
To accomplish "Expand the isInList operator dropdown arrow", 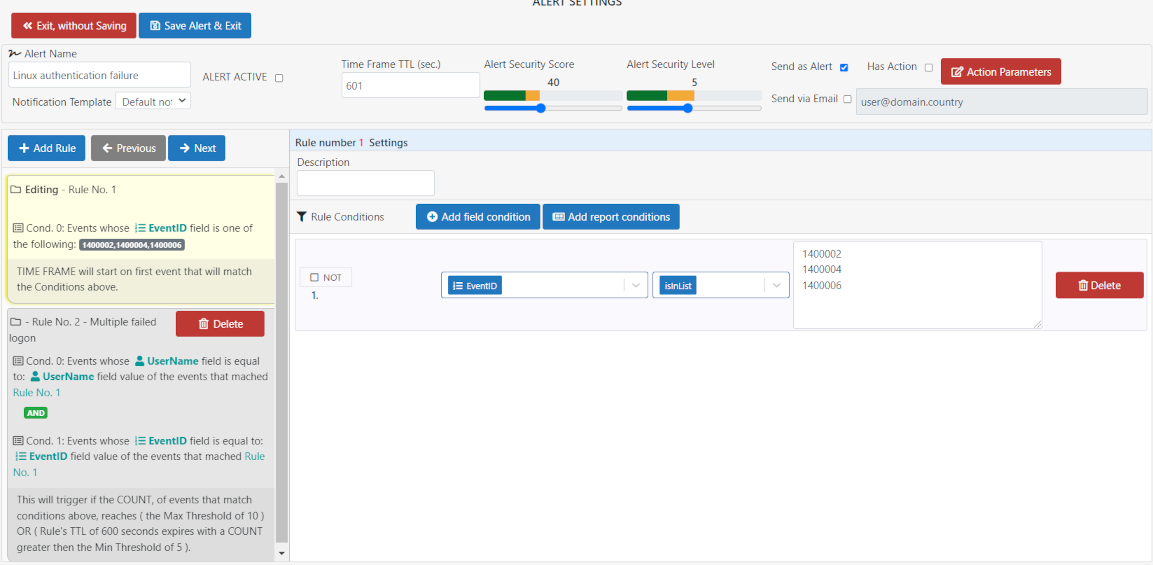I will 777,285.
